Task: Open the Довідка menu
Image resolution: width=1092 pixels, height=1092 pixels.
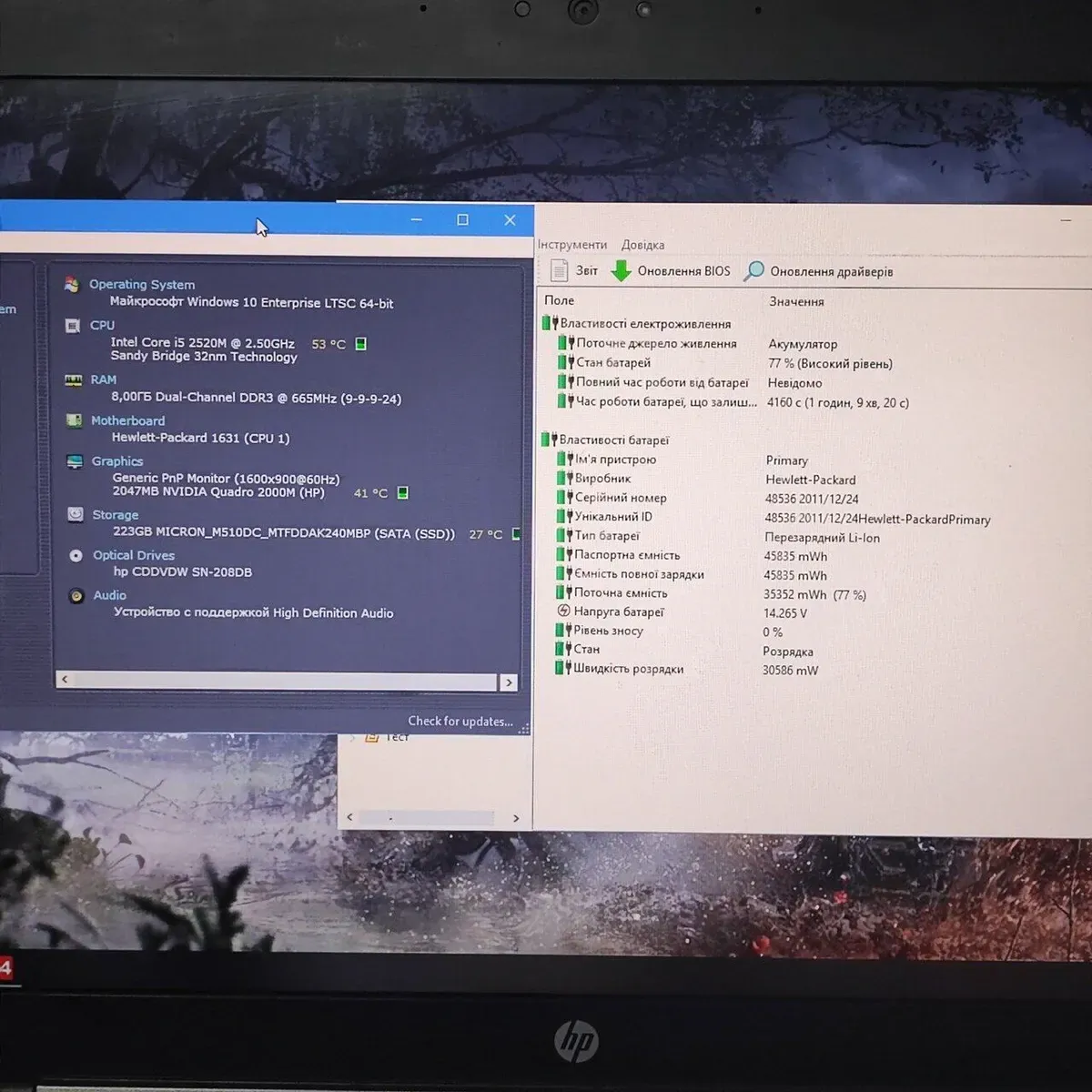Action: pos(642,245)
